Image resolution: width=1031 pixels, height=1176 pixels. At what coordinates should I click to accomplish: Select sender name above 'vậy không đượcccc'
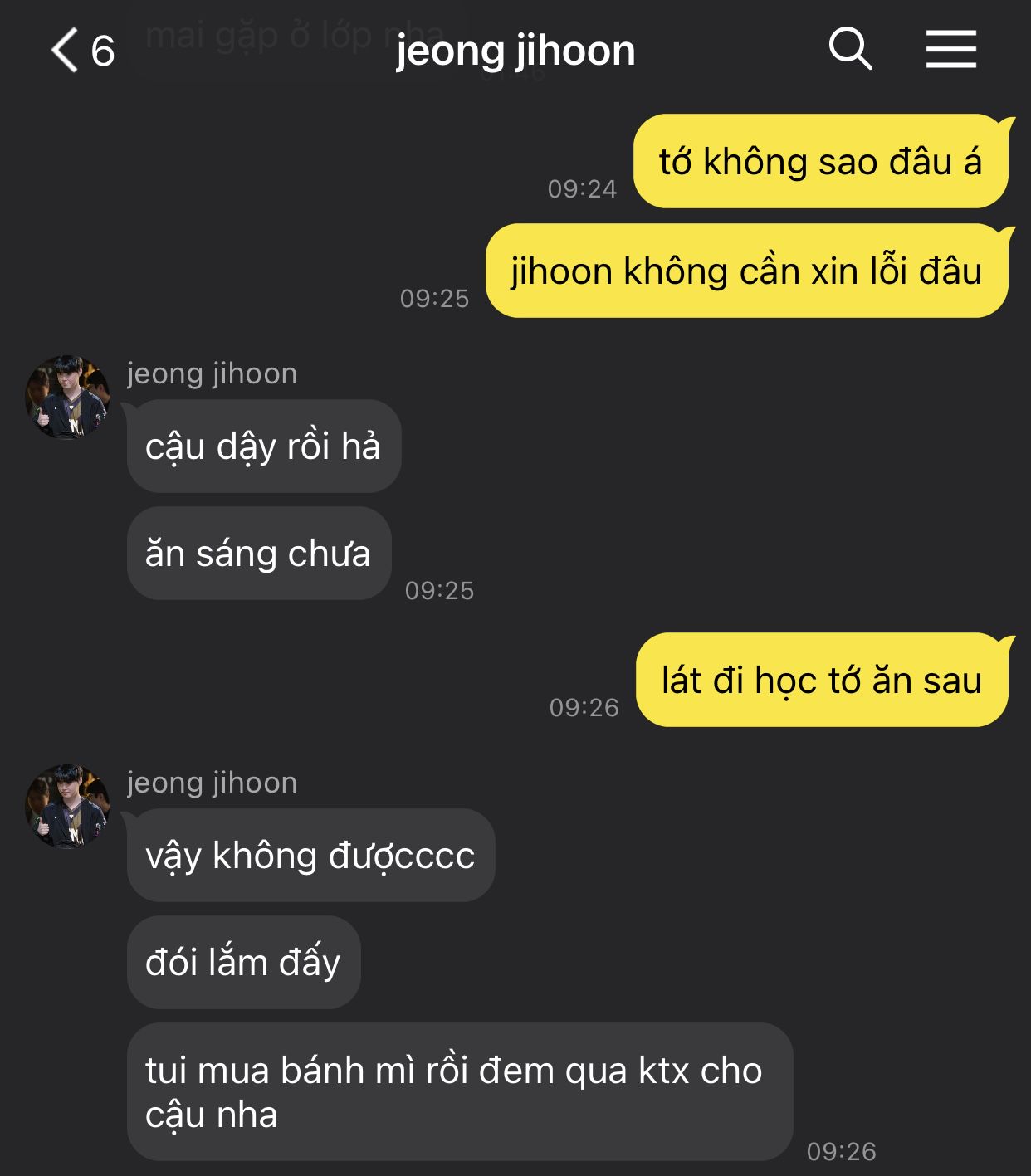tap(213, 783)
